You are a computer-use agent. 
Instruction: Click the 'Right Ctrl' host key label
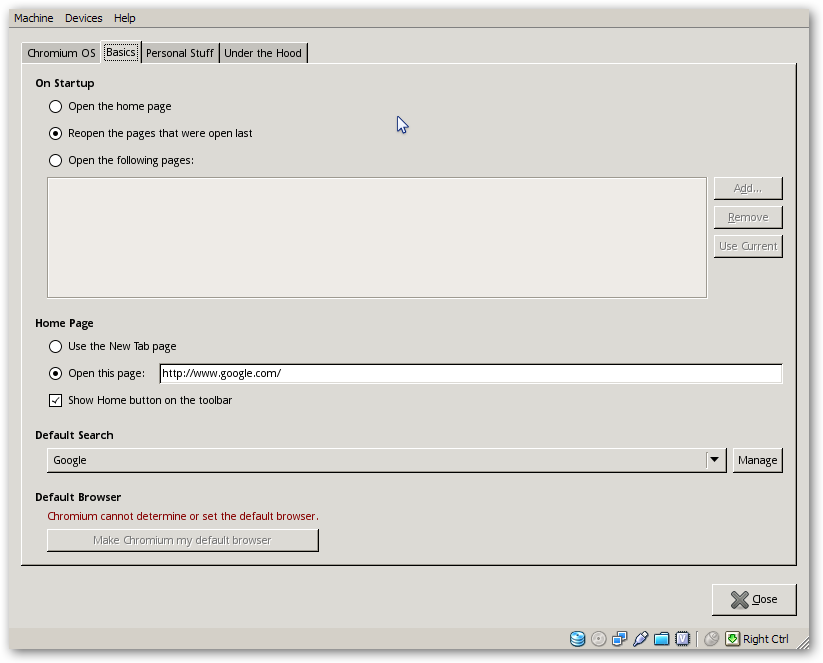[765, 639]
